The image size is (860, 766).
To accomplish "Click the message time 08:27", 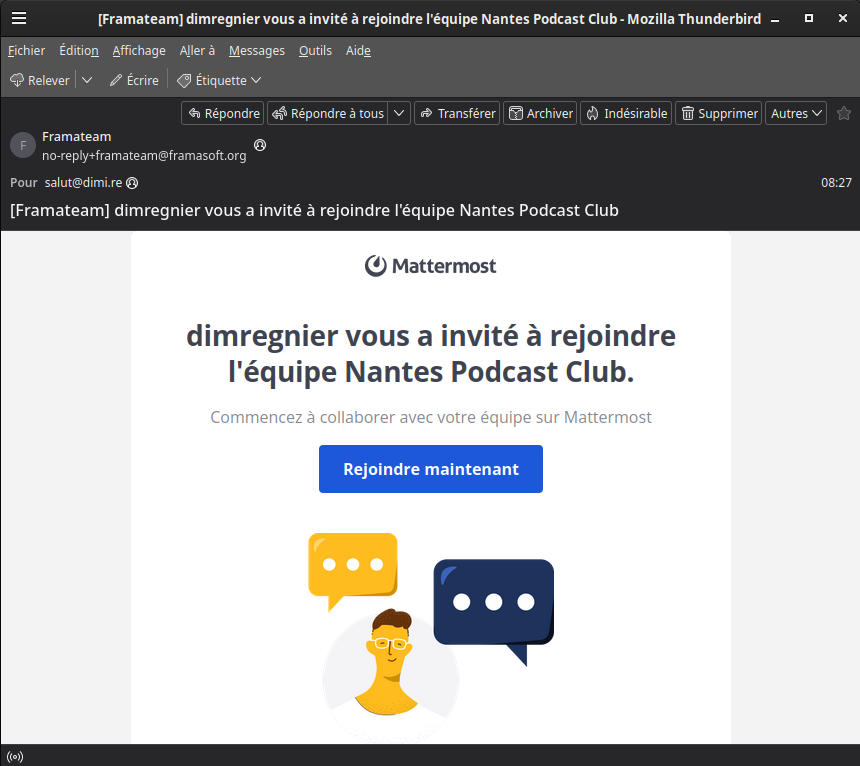I will pos(836,183).
